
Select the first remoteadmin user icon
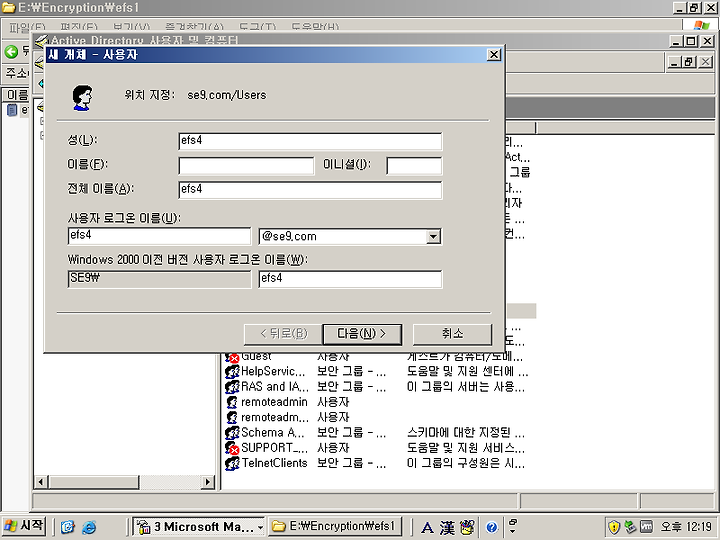(x=232, y=402)
